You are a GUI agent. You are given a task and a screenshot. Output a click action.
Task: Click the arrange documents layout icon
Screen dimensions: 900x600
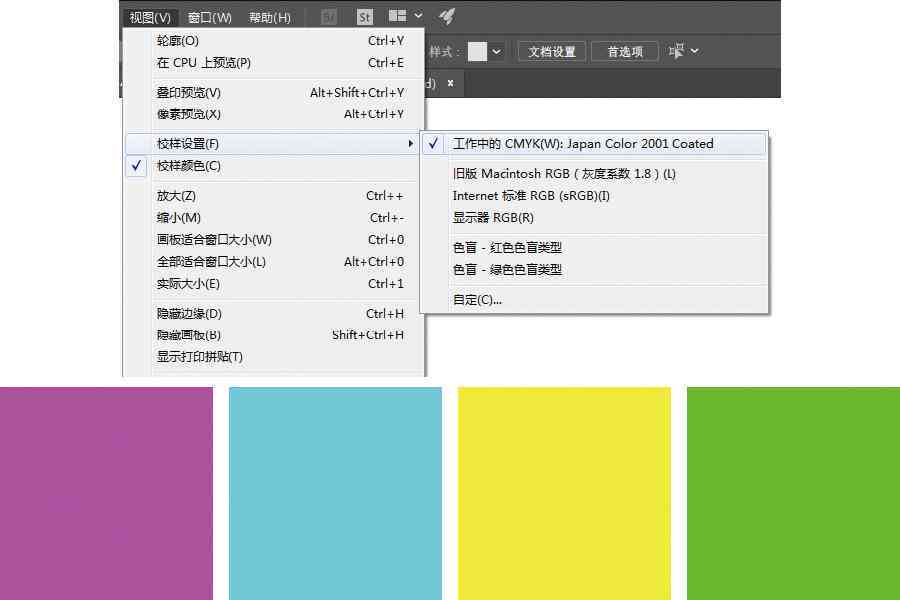[x=397, y=16]
